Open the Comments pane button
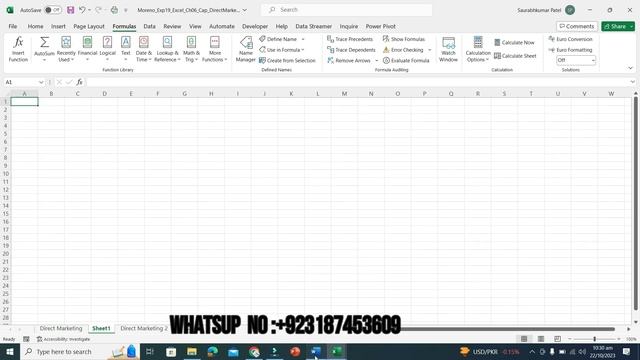 click(x=577, y=26)
